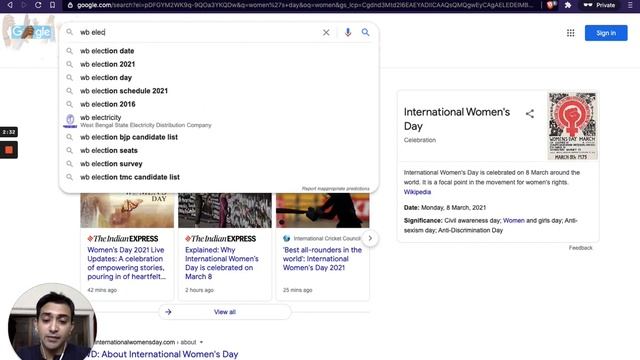The image size is (640, 360).
Task: Open 'About International Women's Day' result
Action: pyautogui.click(x=162, y=354)
